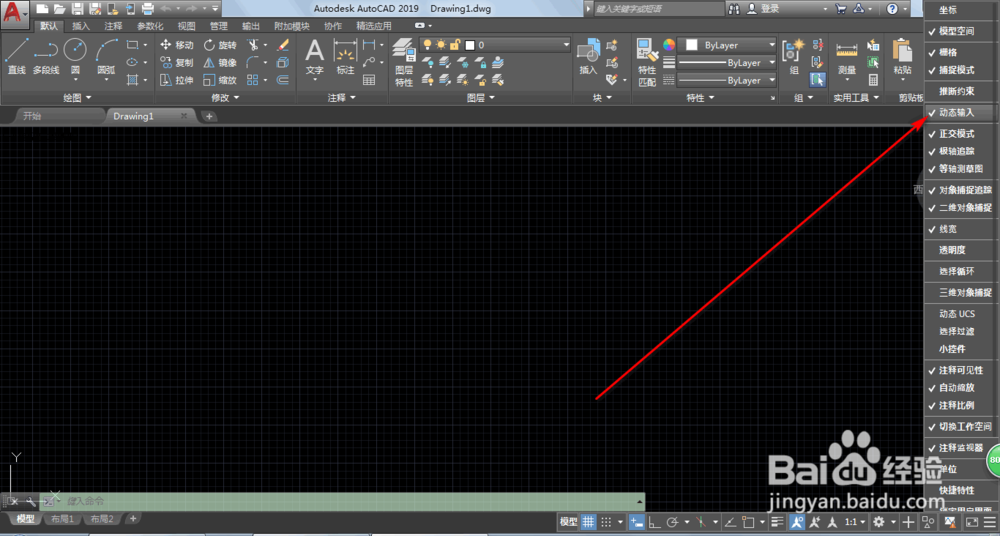Click the keyword search box
Image resolution: width=1000 pixels, height=536 pixels.
[x=657, y=9]
